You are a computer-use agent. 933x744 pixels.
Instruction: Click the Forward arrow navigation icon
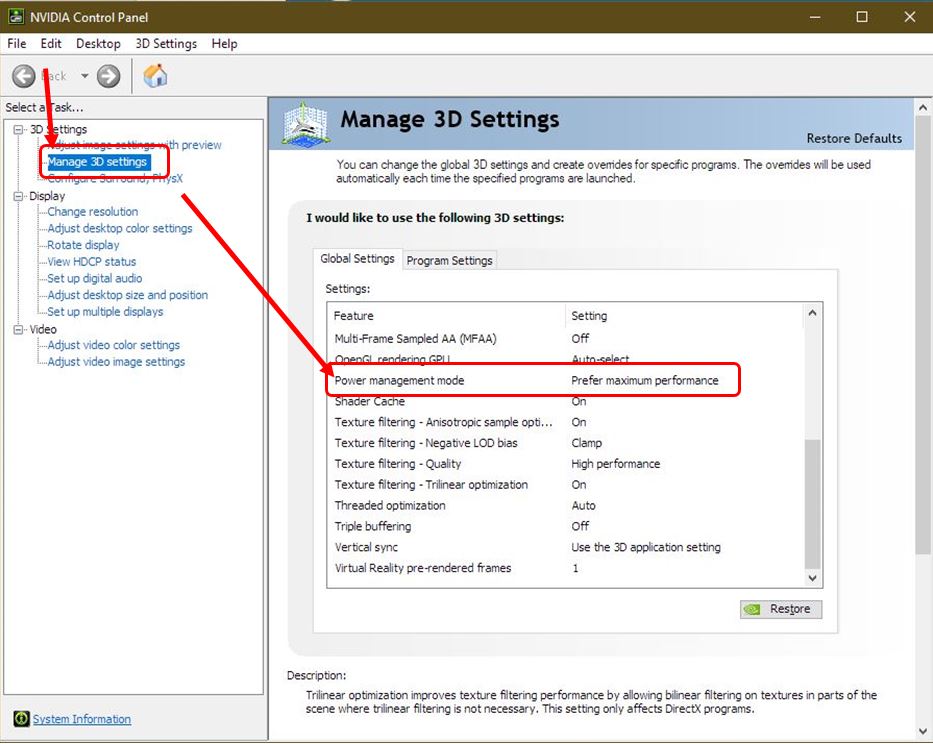[x=108, y=76]
